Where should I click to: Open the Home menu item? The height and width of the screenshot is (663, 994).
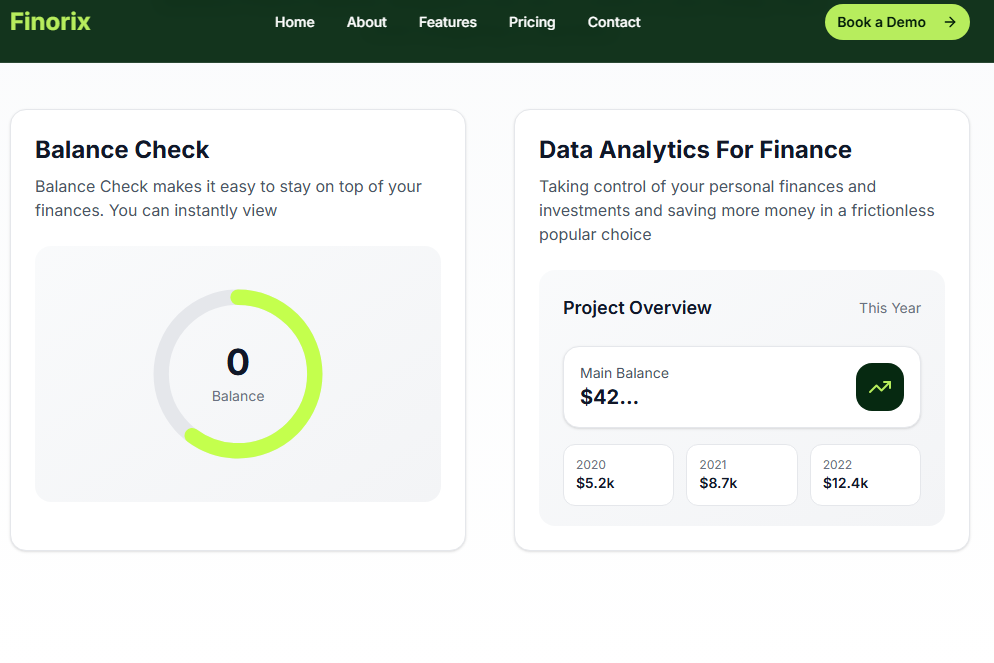tap(294, 22)
